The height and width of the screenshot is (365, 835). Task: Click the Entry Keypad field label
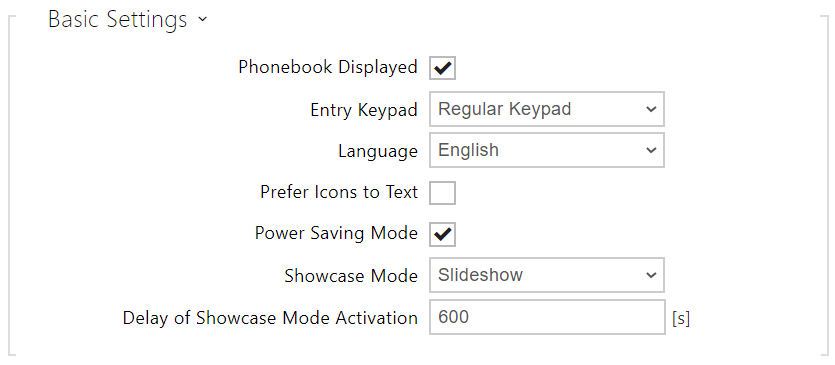coord(364,110)
